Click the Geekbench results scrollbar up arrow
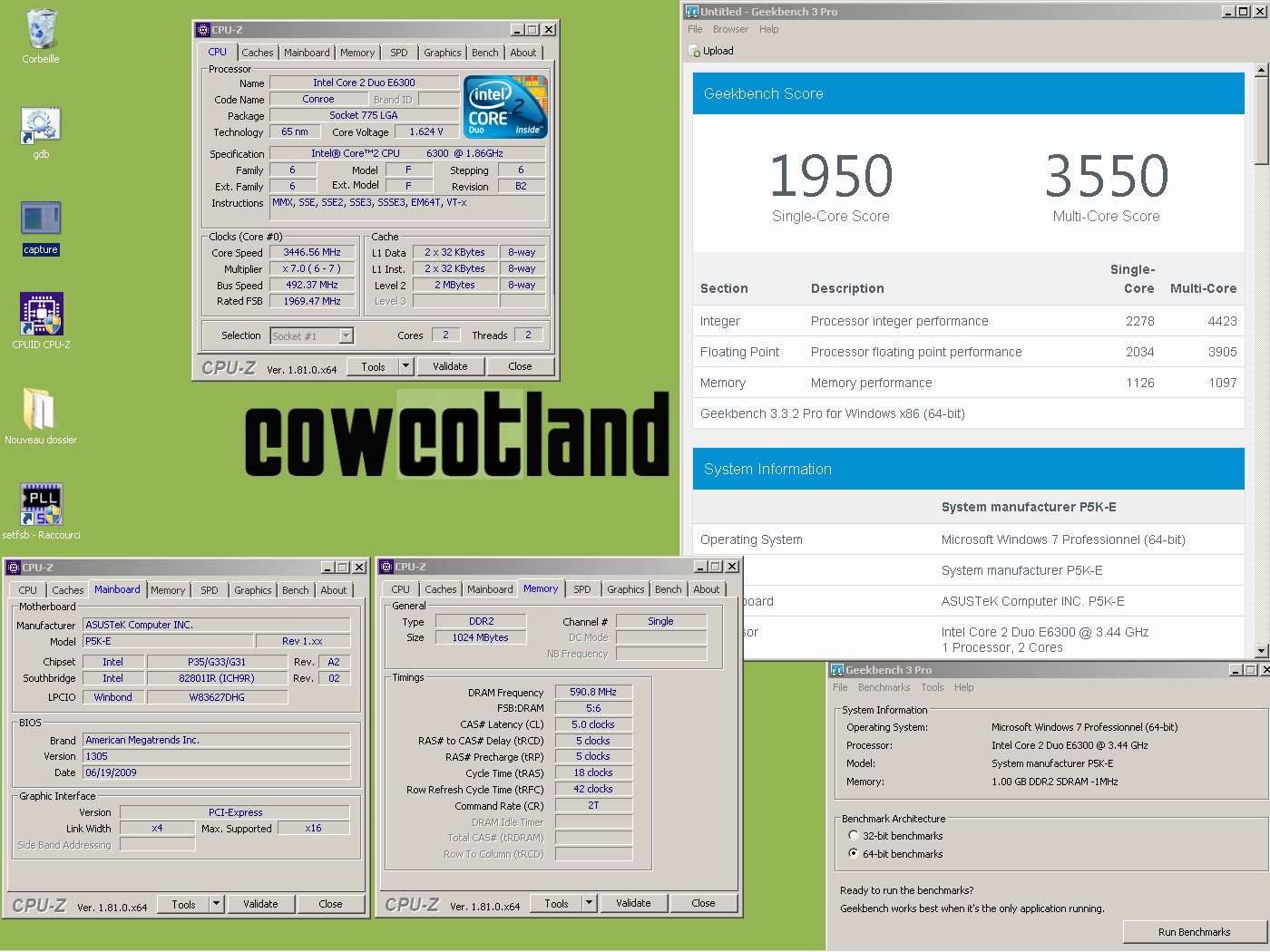This screenshot has width=1270, height=952. click(x=1261, y=70)
